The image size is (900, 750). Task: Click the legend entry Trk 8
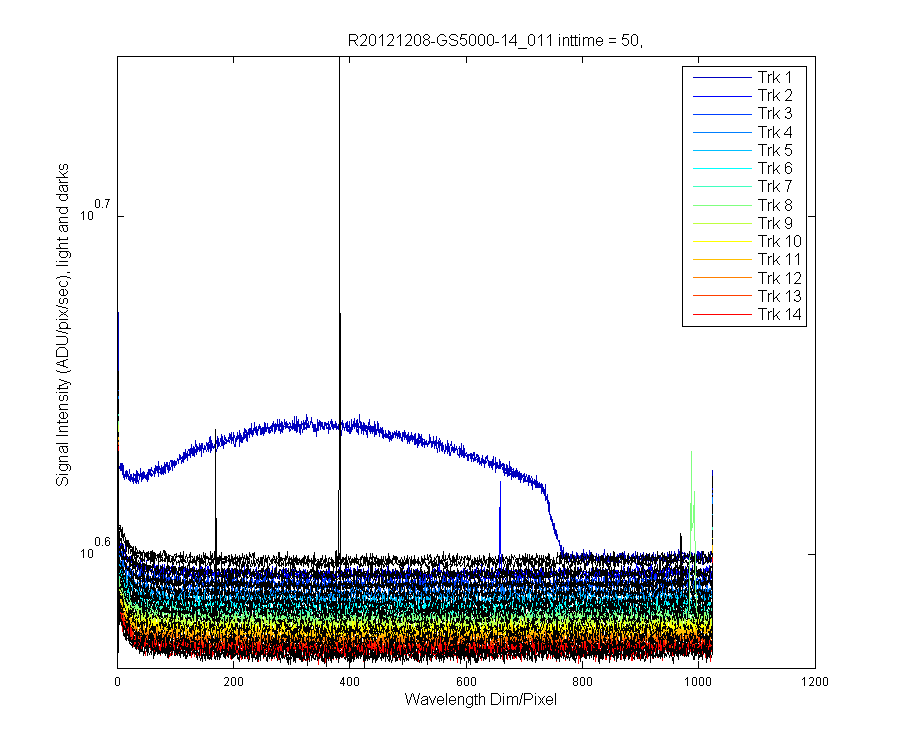[x=774, y=205]
